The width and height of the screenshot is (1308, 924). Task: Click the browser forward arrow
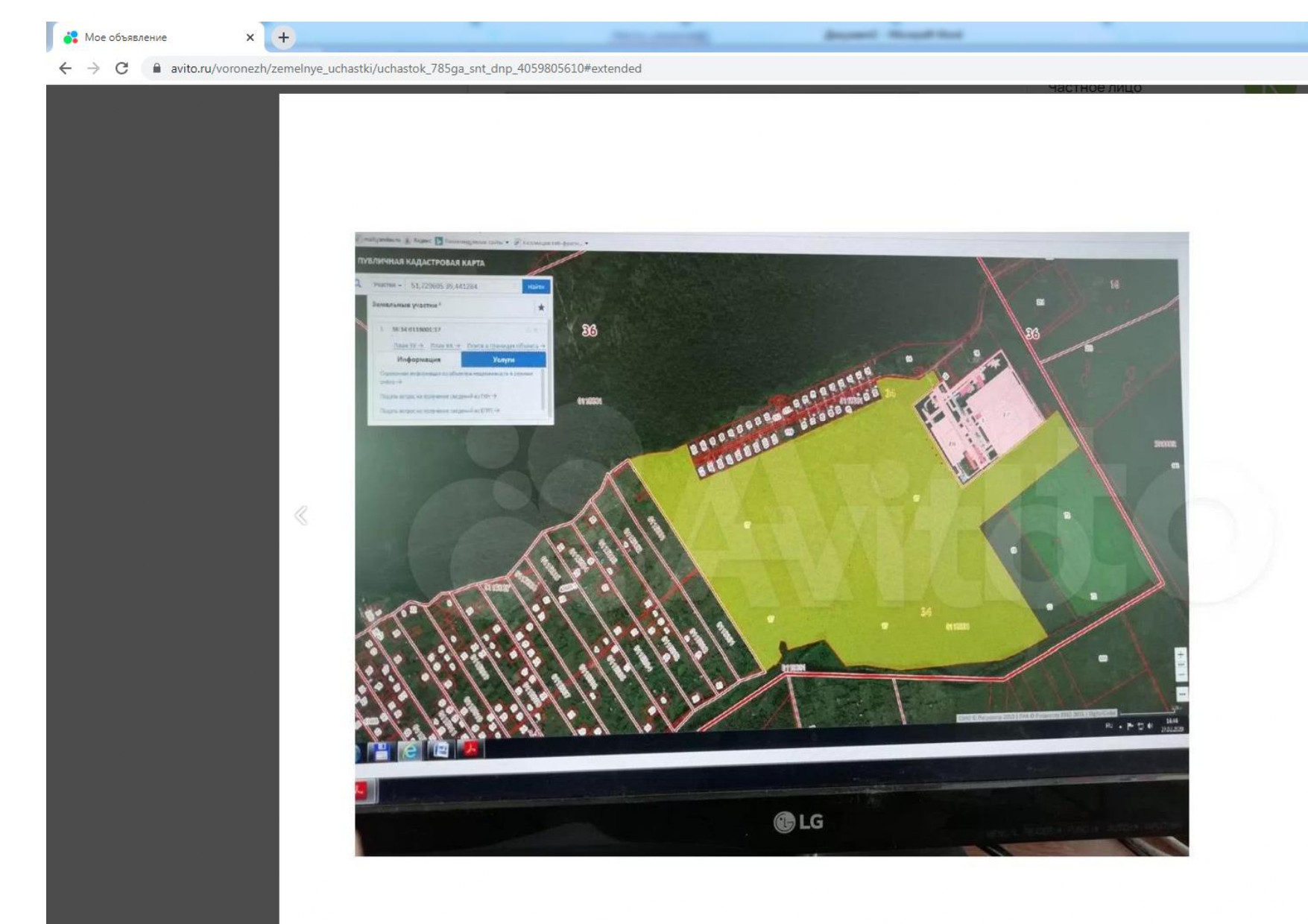point(93,69)
